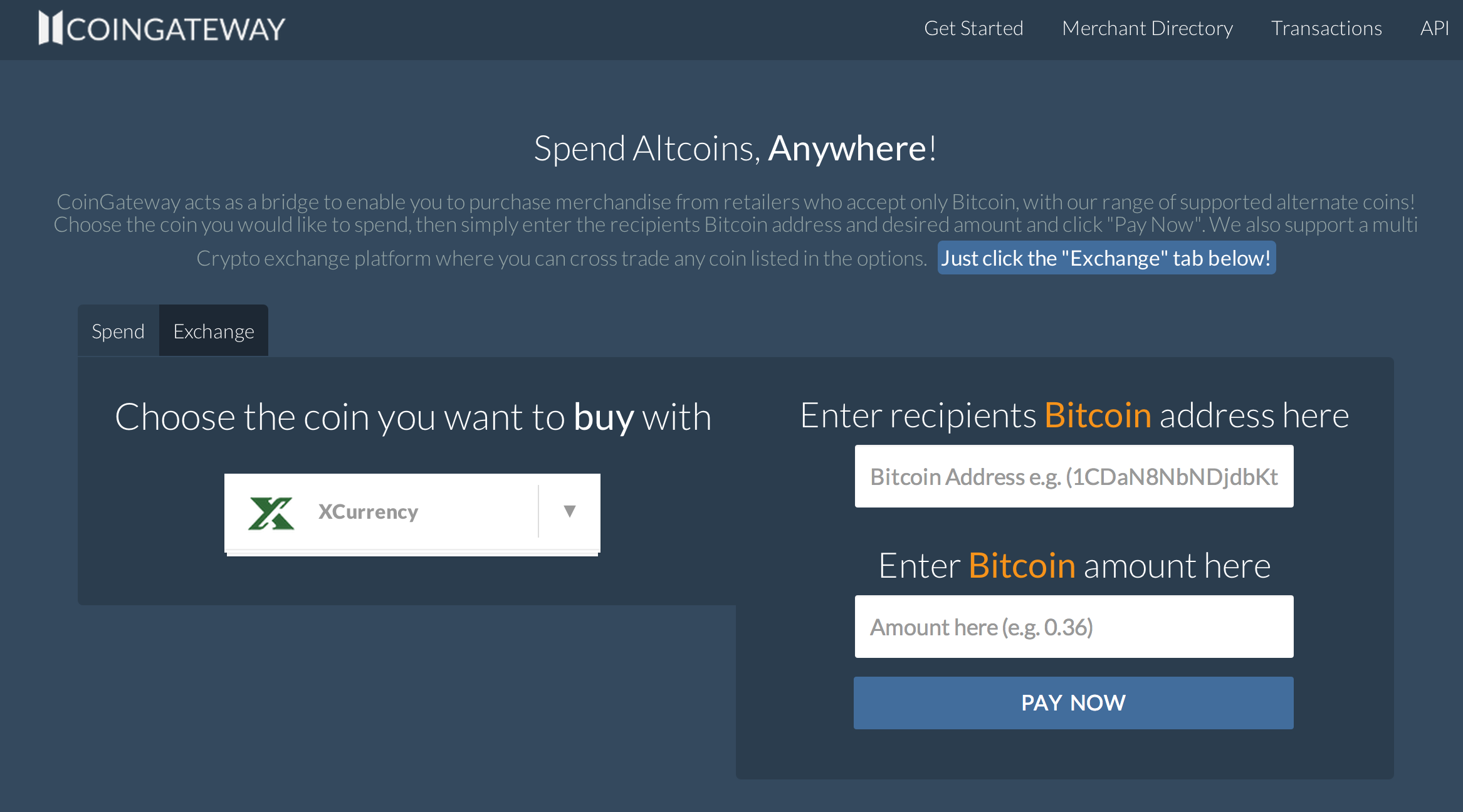This screenshot has width=1463, height=812.
Task: Open the API link in navigation
Action: 1434,28
